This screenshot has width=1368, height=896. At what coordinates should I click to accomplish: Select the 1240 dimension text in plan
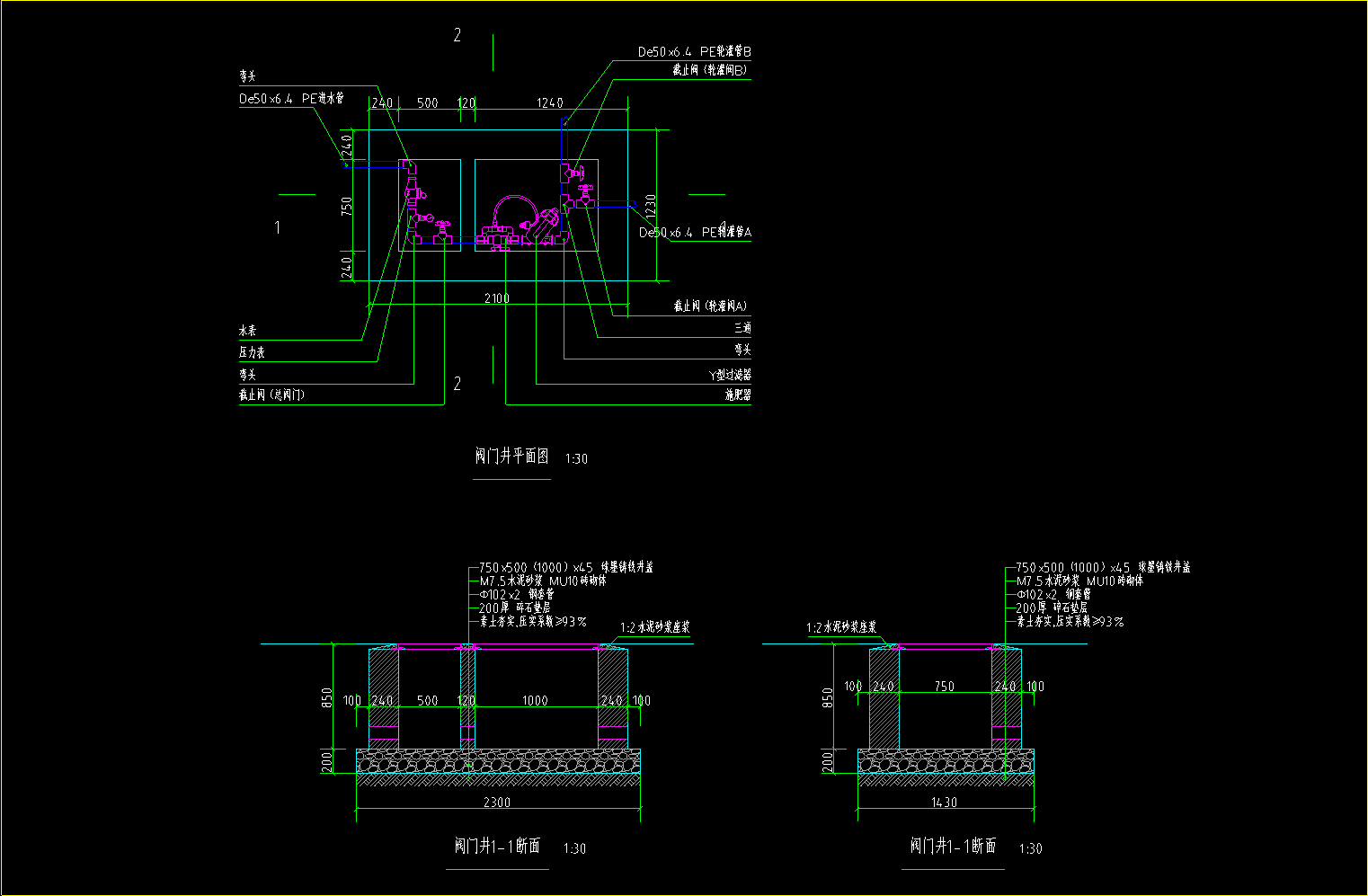click(x=549, y=103)
